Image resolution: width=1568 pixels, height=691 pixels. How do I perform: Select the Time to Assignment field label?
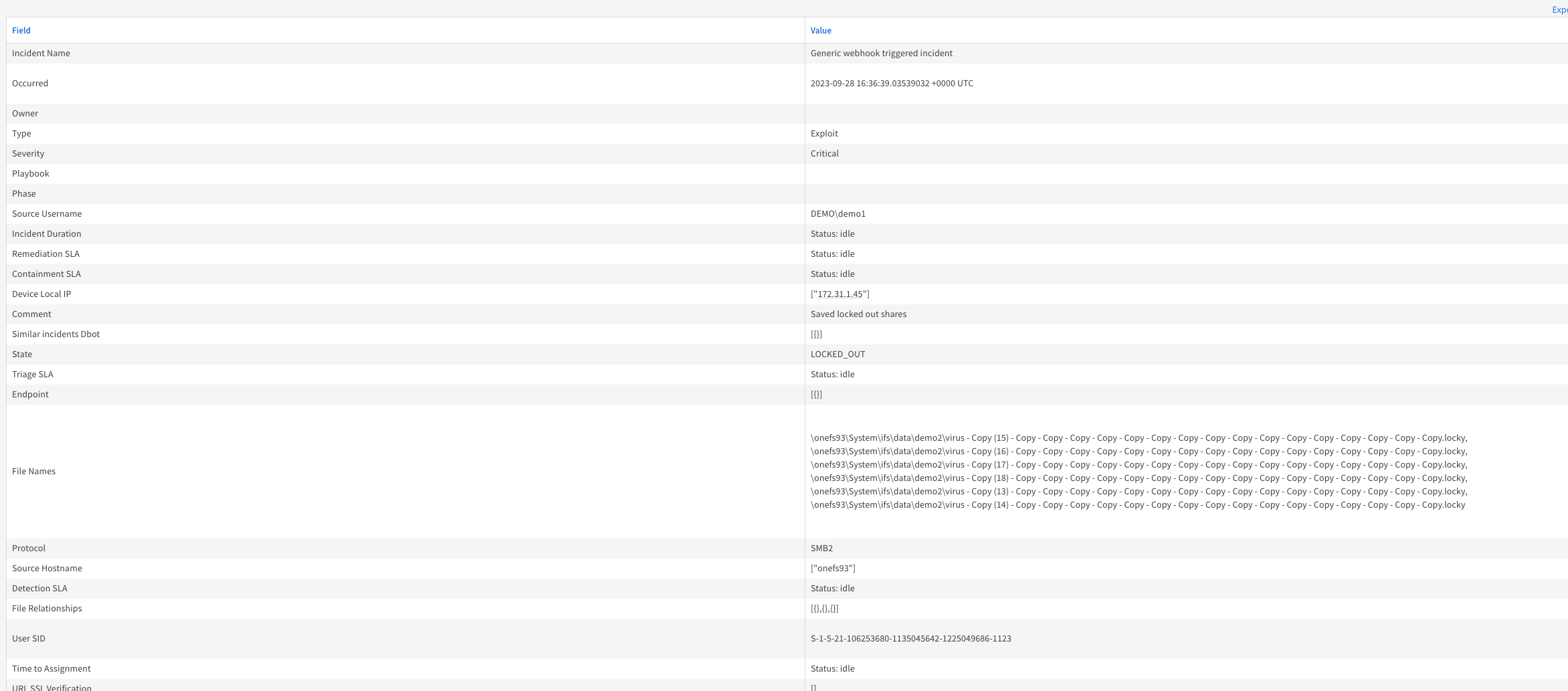(51, 668)
